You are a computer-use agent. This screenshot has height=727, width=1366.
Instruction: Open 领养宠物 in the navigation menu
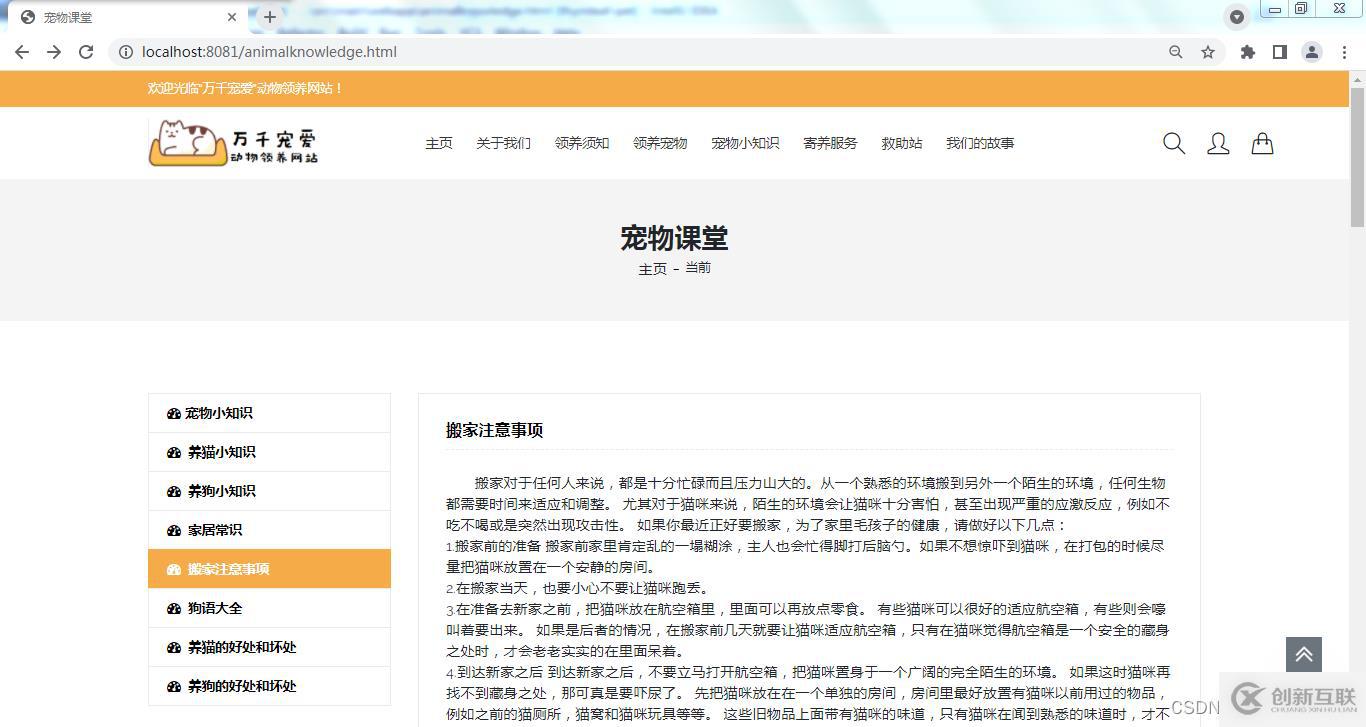coord(660,143)
